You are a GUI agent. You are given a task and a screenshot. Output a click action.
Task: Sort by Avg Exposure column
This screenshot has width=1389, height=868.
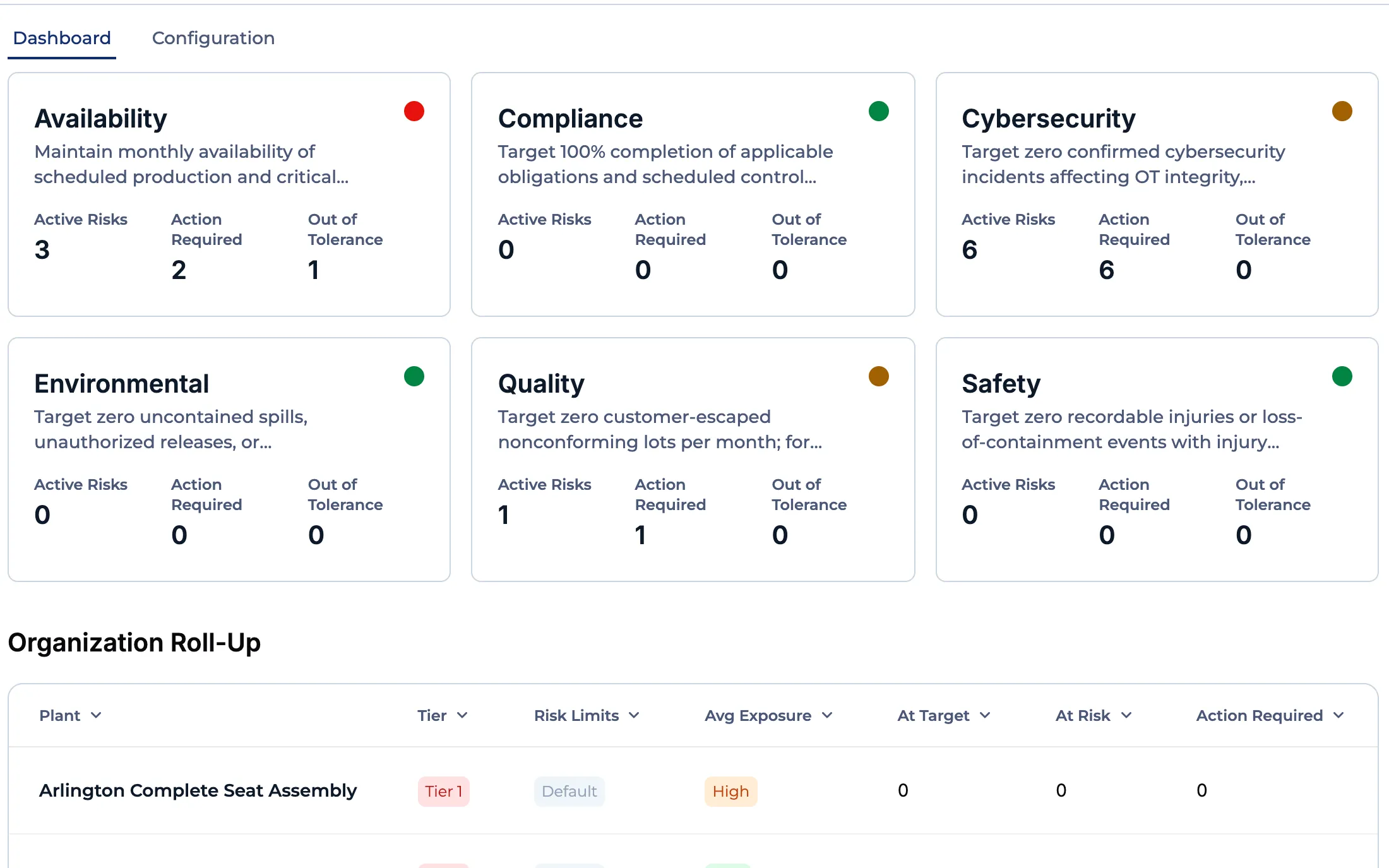(768, 715)
